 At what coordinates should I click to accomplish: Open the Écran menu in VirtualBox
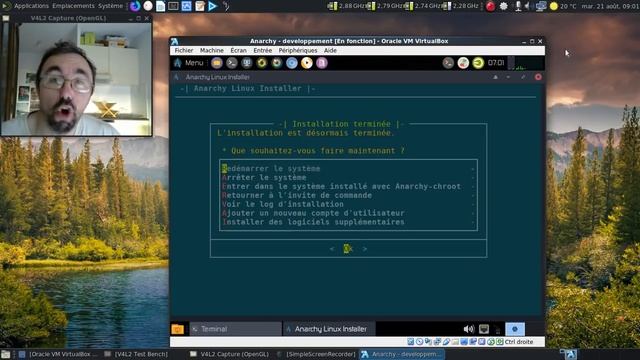click(x=238, y=51)
